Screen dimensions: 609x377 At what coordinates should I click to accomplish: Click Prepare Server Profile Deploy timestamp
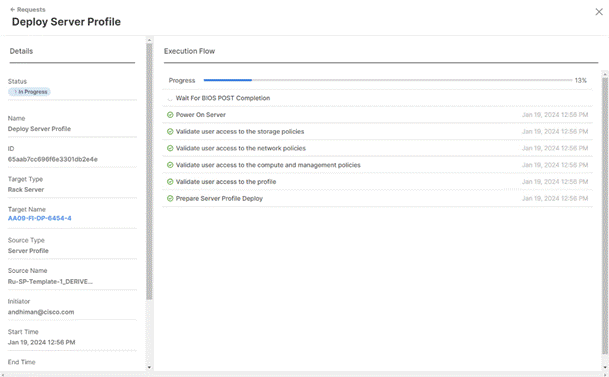click(x=555, y=198)
